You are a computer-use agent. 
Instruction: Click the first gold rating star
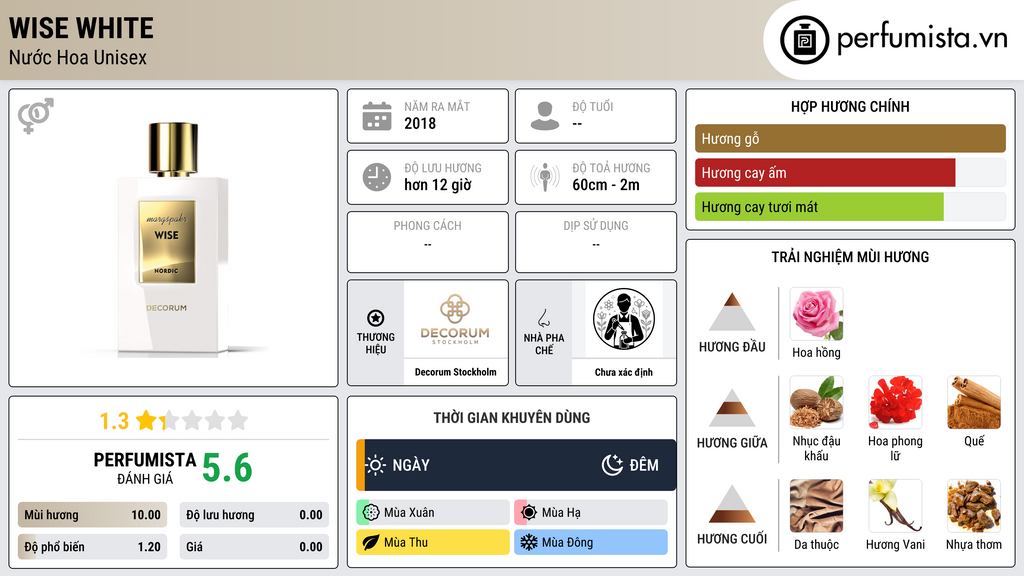[146, 420]
